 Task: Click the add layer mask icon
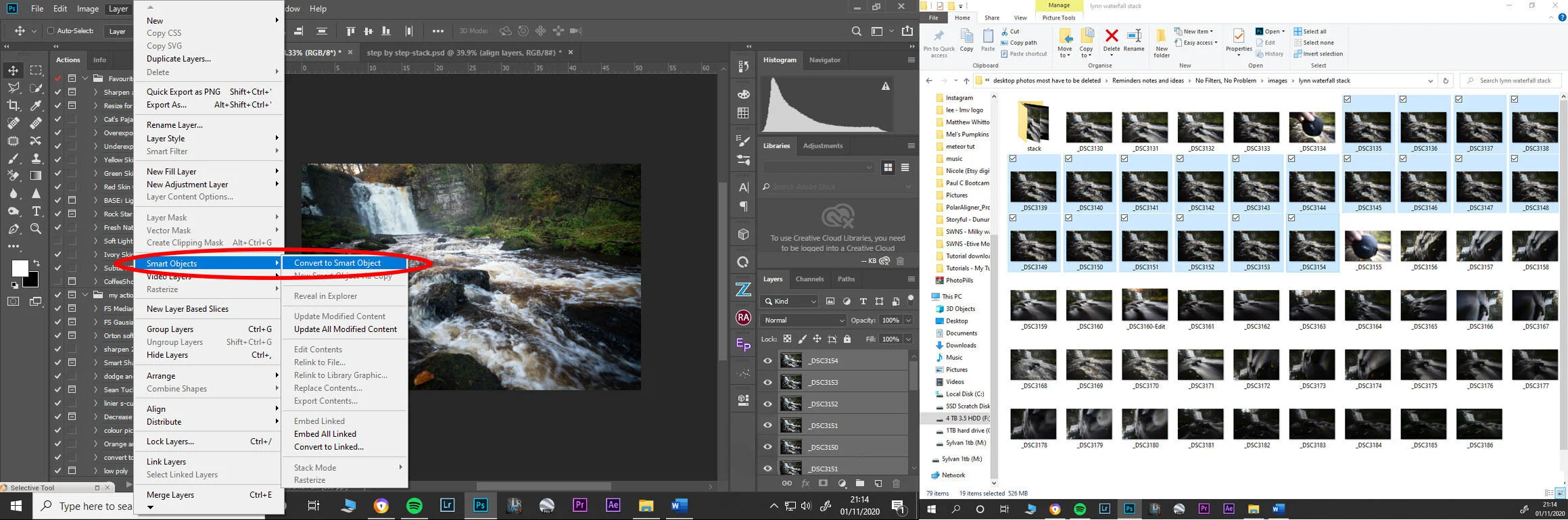[x=823, y=483]
